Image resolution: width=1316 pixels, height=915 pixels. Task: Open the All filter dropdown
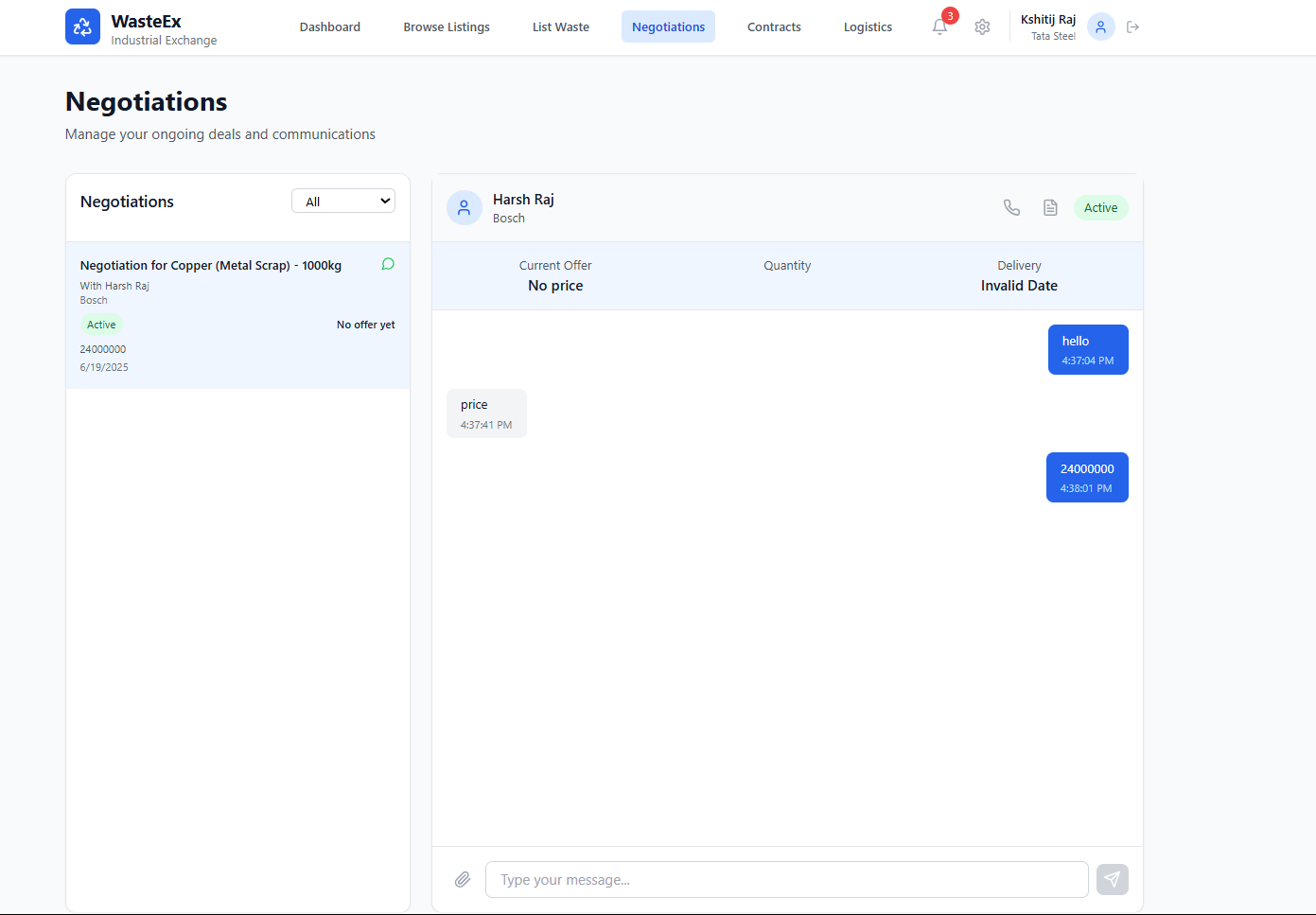tap(343, 201)
